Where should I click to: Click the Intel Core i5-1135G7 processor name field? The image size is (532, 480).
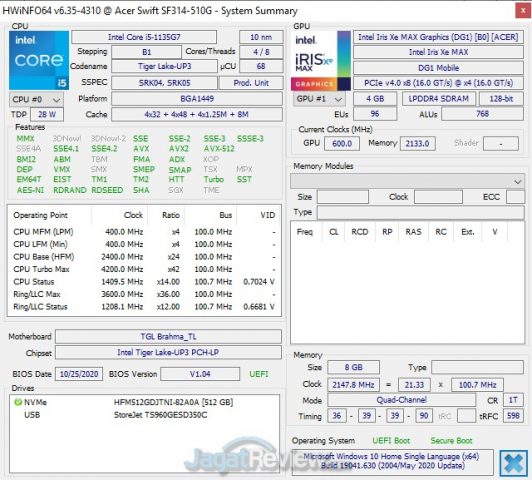click(x=144, y=37)
